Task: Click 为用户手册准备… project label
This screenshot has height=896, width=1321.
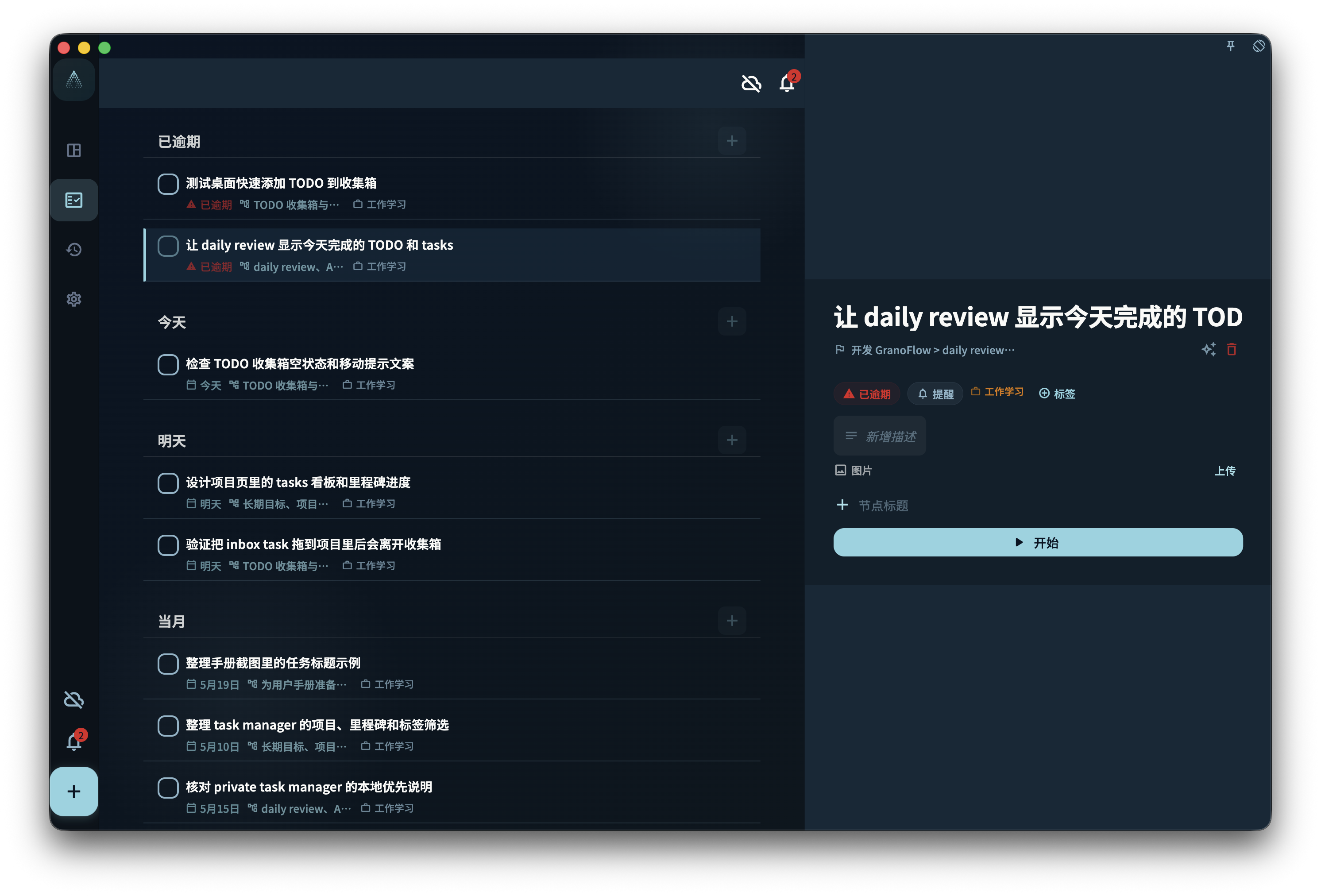Action: (297, 684)
